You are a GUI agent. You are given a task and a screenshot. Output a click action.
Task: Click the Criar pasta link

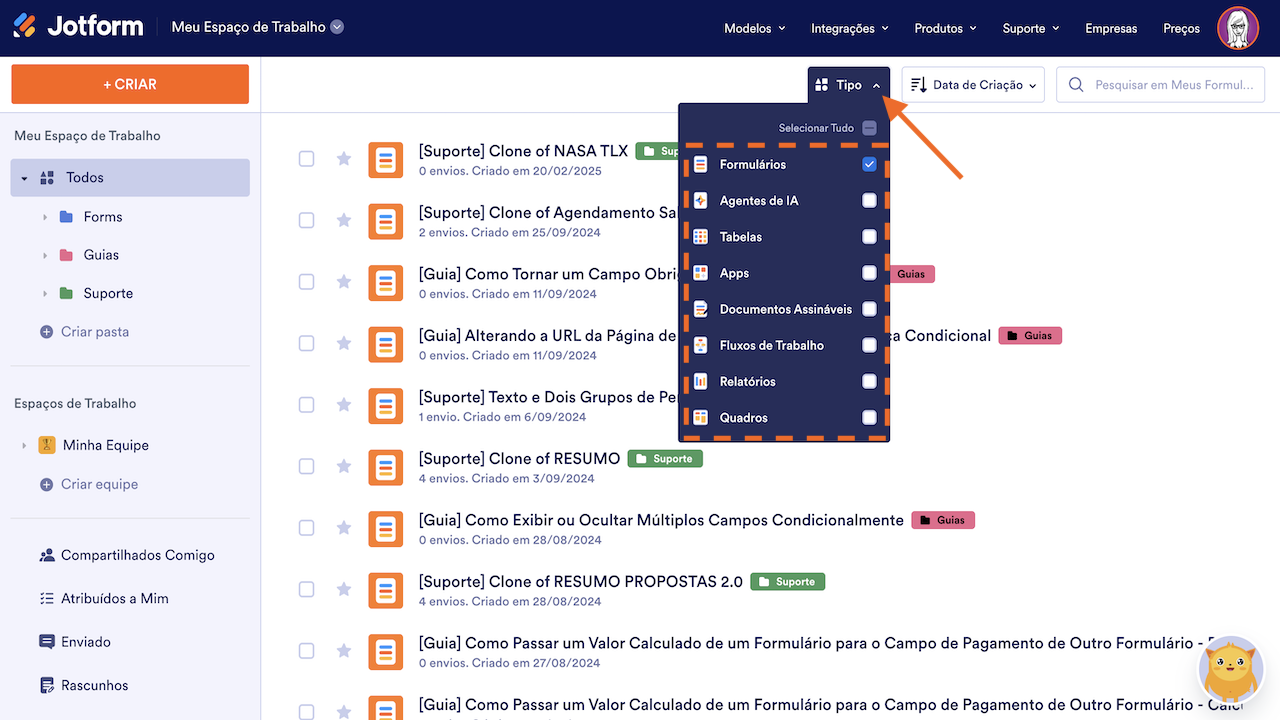pyautogui.click(x=95, y=332)
